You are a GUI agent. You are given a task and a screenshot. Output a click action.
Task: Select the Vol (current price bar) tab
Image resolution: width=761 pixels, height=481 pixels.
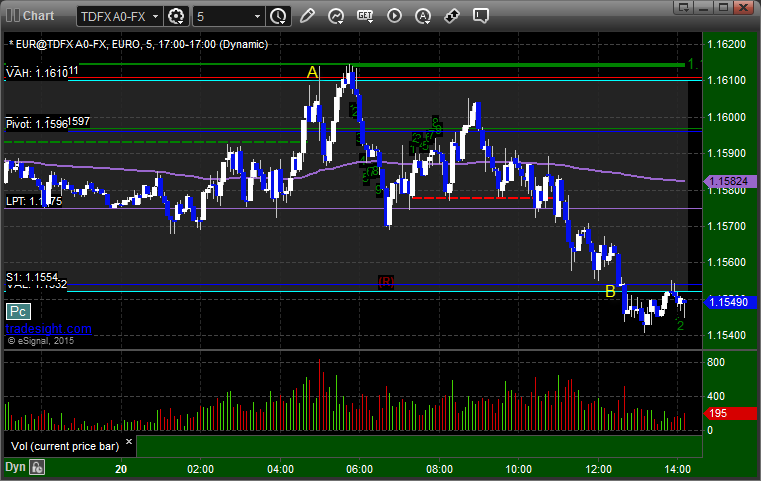[65, 446]
